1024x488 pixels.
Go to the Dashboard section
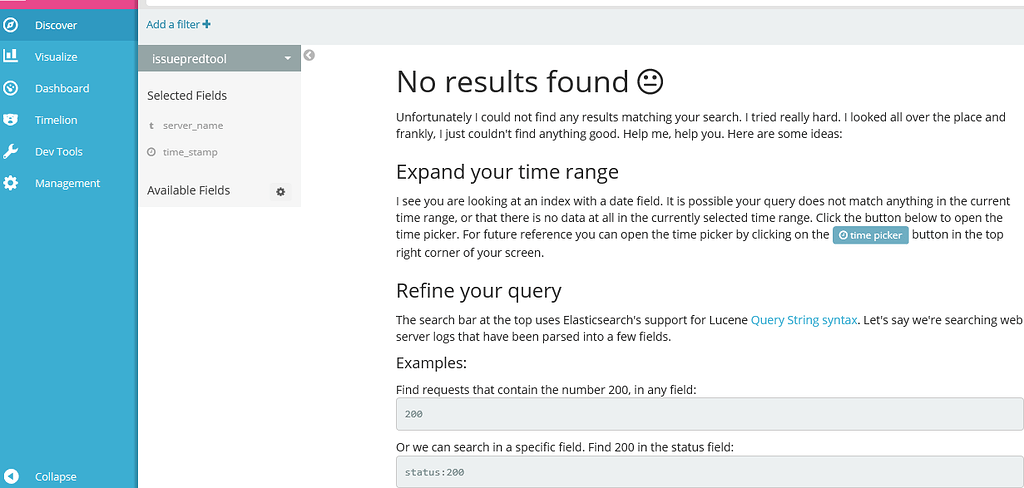62,88
